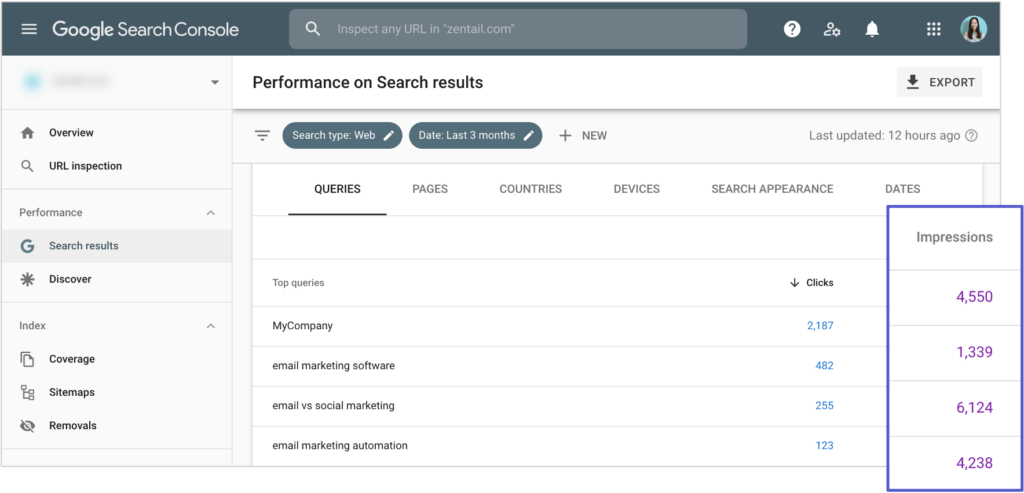This screenshot has height=493, width=1024.
Task: Switch to the PAGES tab
Action: pos(430,189)
